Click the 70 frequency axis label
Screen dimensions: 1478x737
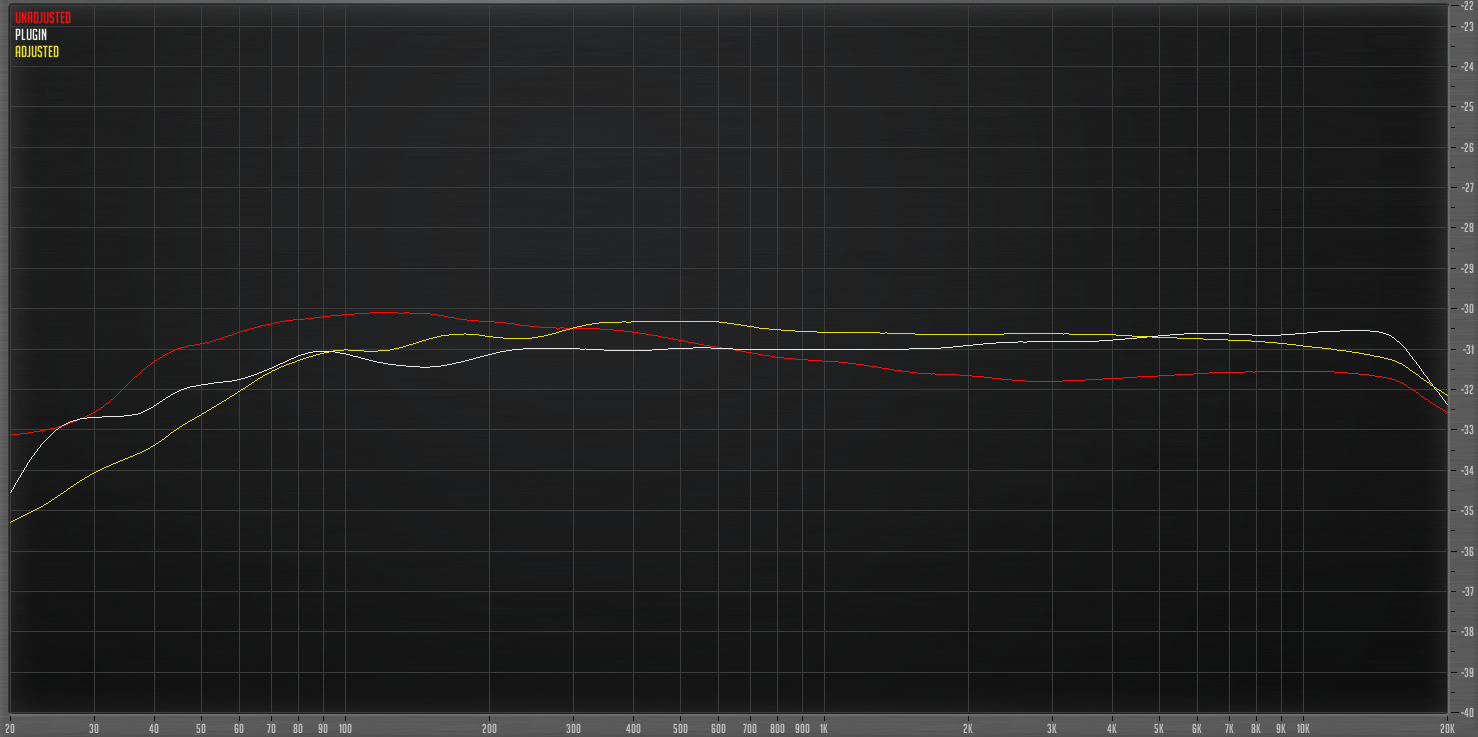[x=271, y=728]
